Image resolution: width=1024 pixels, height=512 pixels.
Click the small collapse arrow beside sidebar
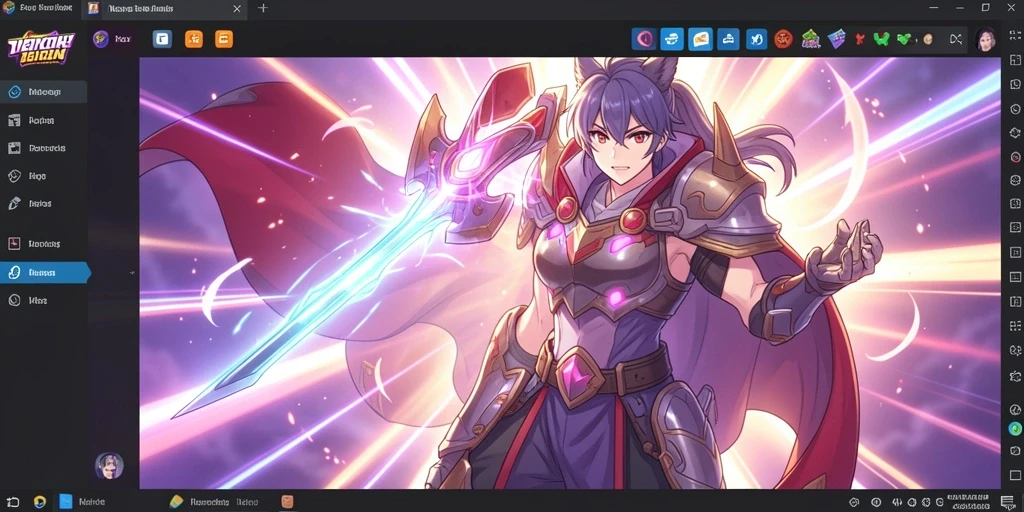(133, 272)
